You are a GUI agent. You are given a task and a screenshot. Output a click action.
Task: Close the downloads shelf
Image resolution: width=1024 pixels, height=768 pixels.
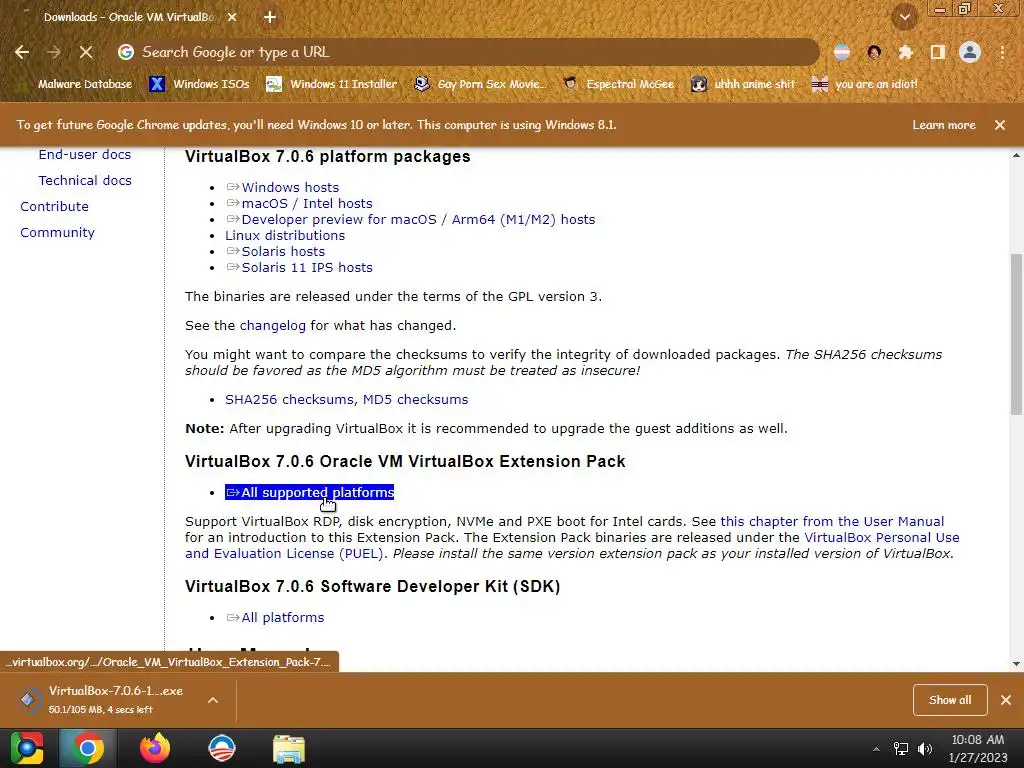1006,700
